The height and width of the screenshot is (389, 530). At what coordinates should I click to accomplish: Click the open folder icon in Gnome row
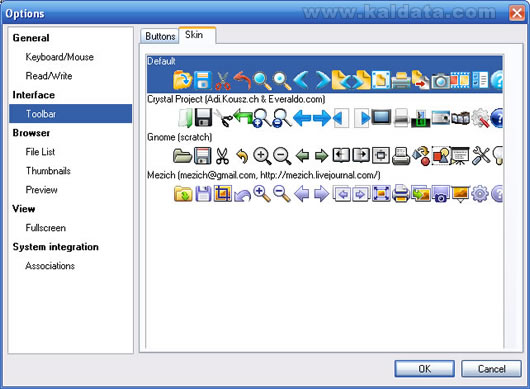point(183,156)
